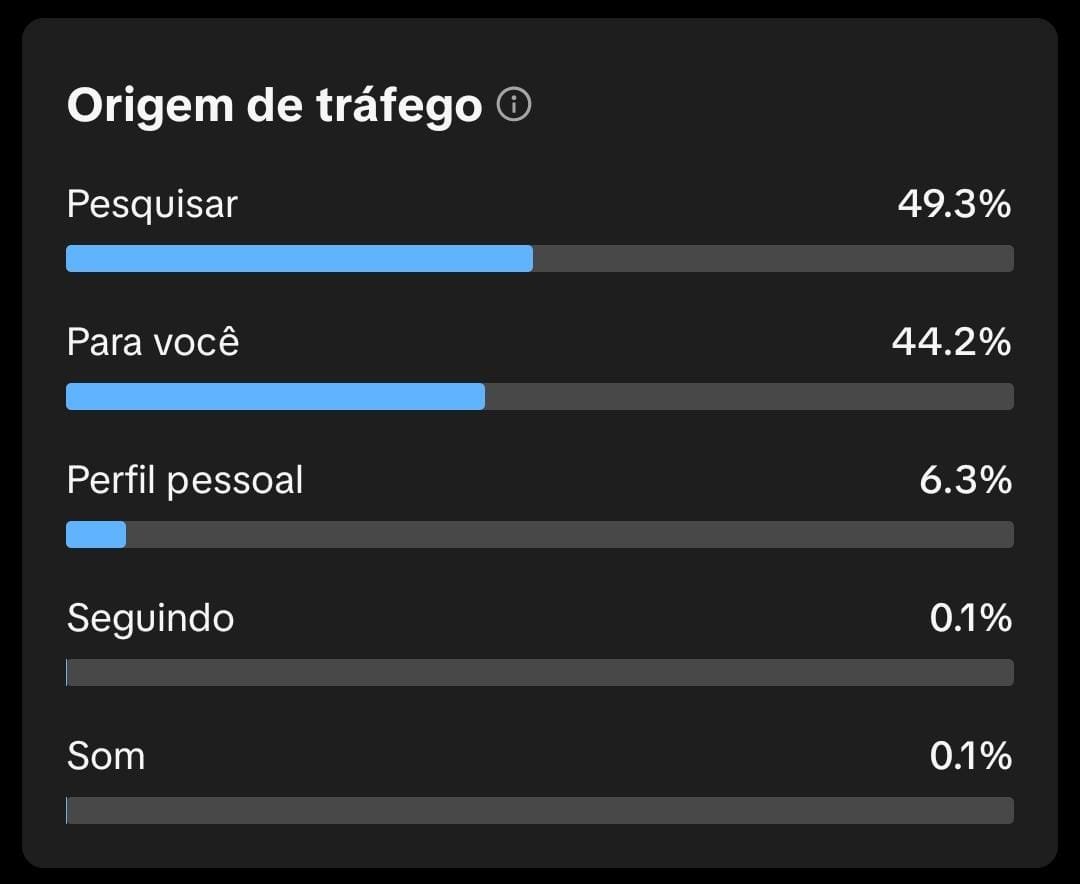The image size is (1080, 884).
Task: Click gray unfilled part of Pesquisar bar
Action: point(773,259)
